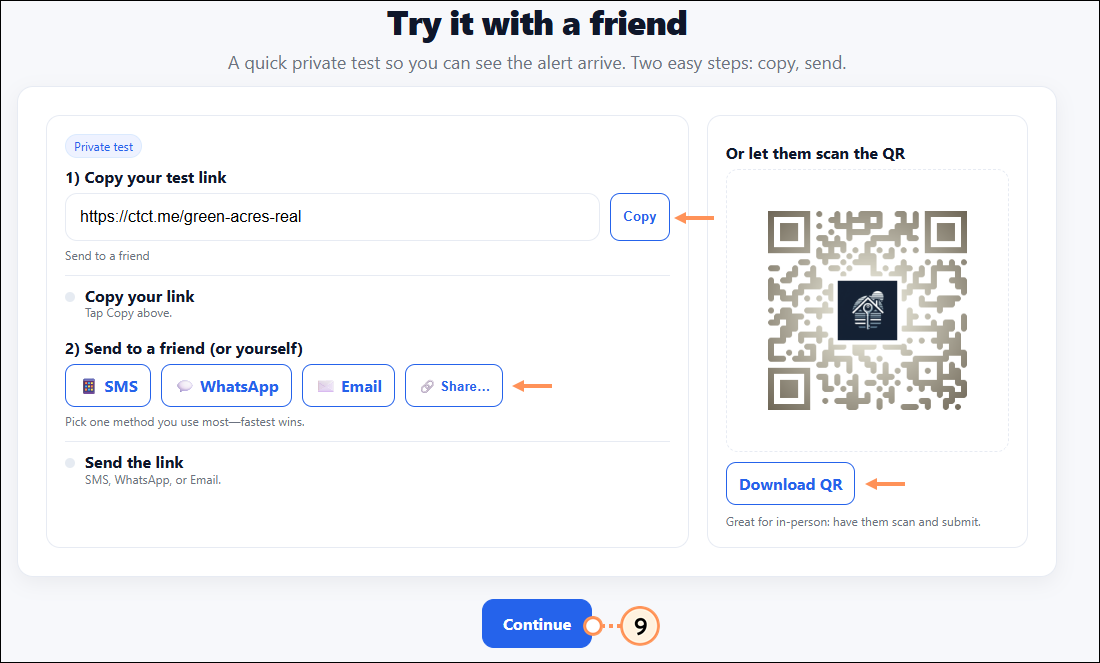The width and height of the screenshot is (1100, 663).
Task: Focus the test link URL field
Action: (332, 217)
